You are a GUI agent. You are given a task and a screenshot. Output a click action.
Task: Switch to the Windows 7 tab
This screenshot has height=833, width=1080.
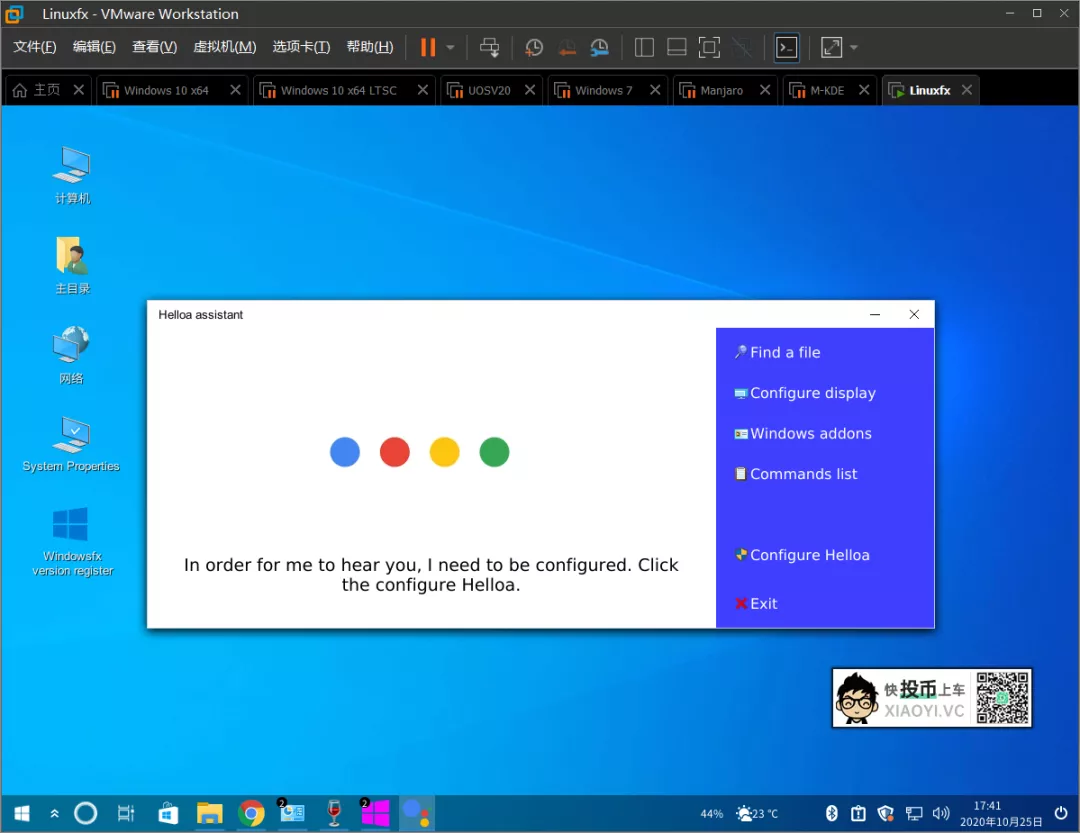pyautogui.click(x=603, y=90)
